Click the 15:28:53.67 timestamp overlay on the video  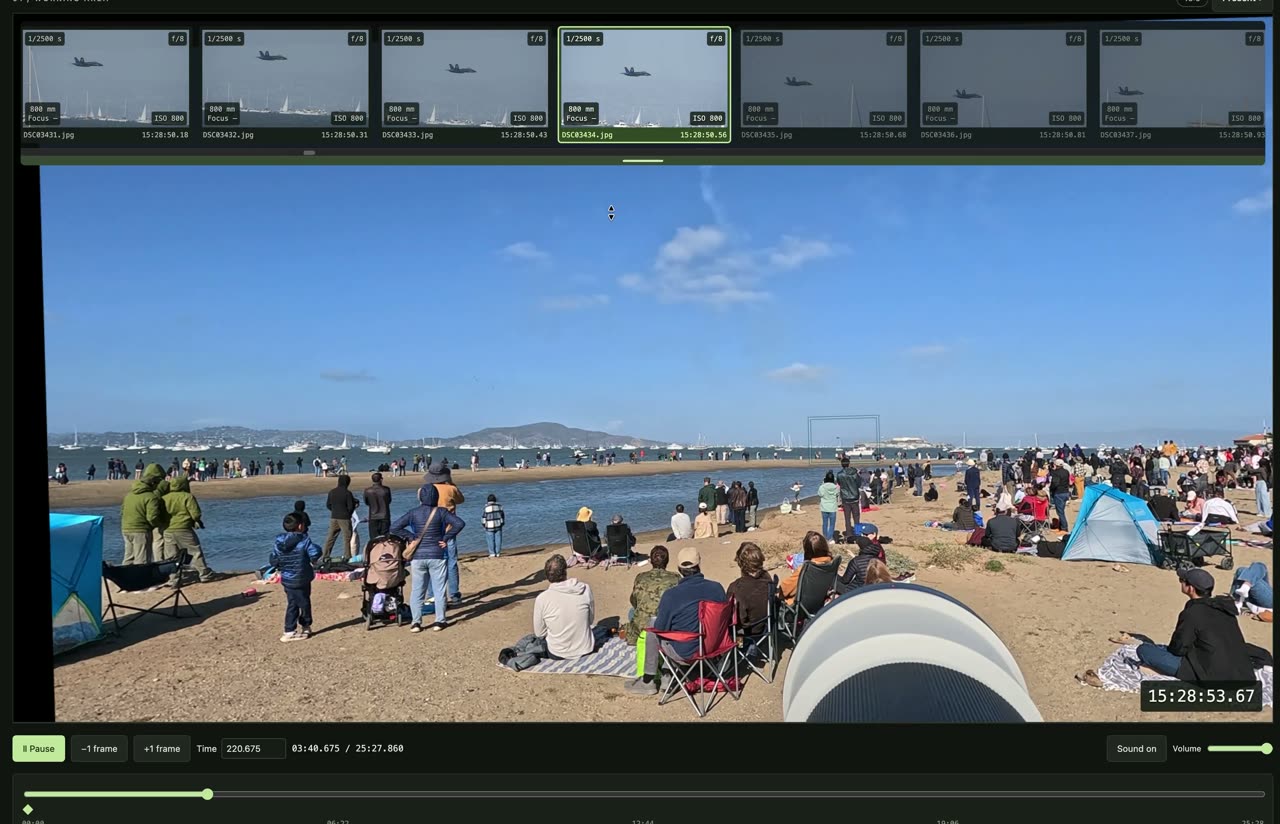point(1201,696)
